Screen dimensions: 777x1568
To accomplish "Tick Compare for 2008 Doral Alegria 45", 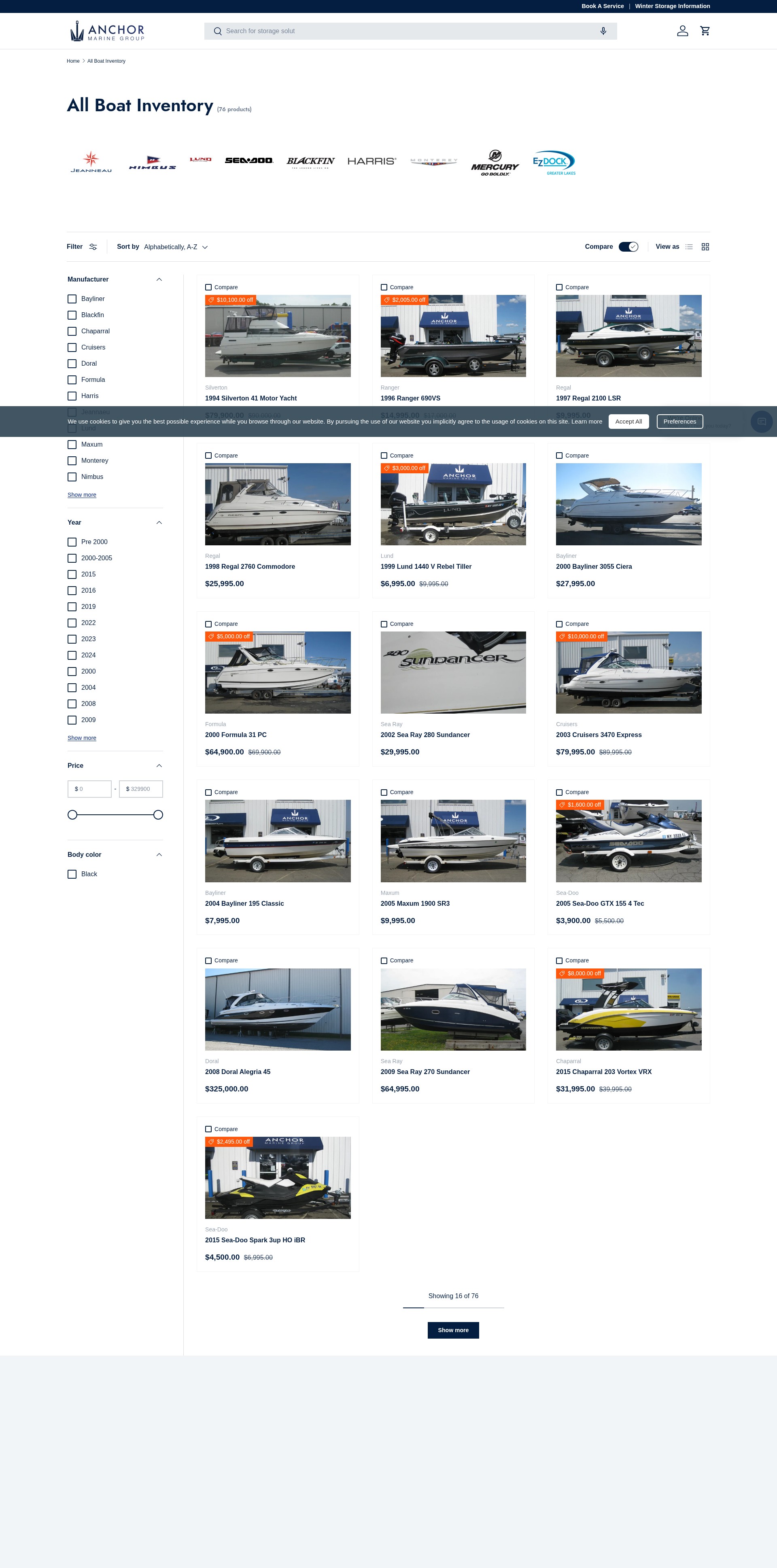I will [208, 960].
